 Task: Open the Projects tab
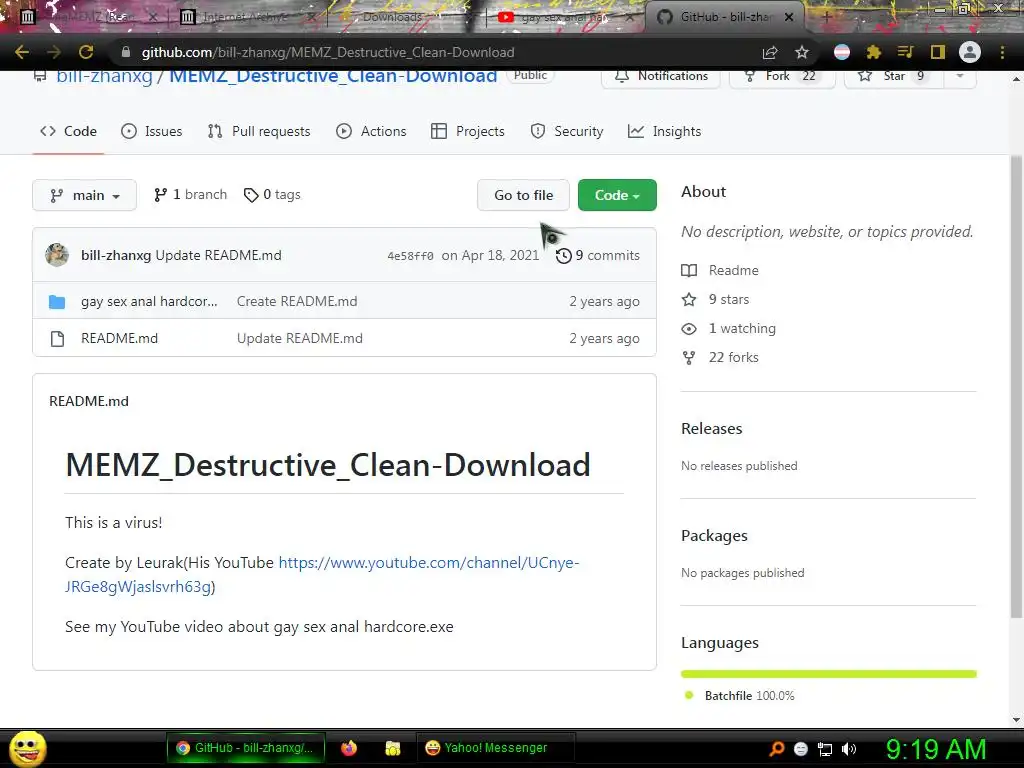click(x=468, y=131)
